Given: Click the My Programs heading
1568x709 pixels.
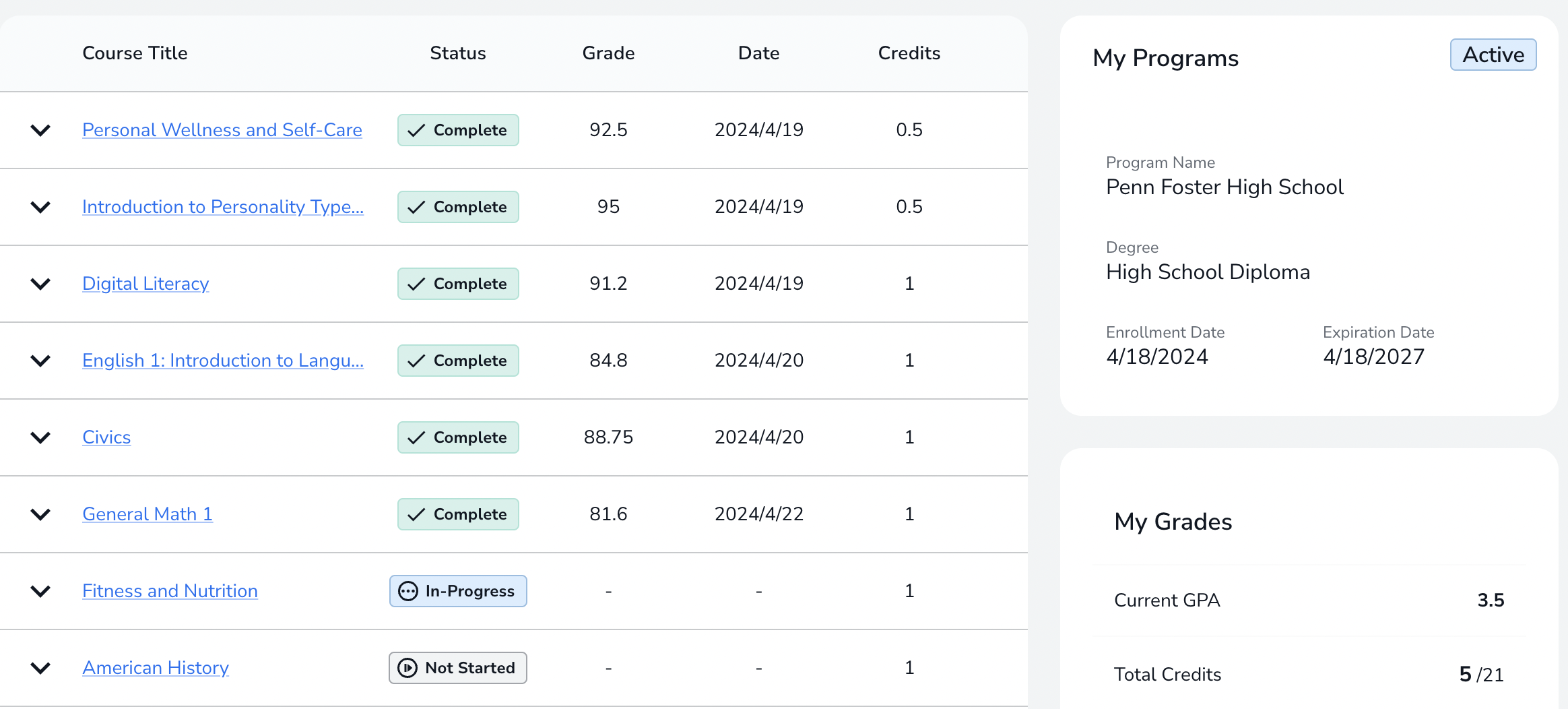Looking at the screenshot, I should 1165,58.
